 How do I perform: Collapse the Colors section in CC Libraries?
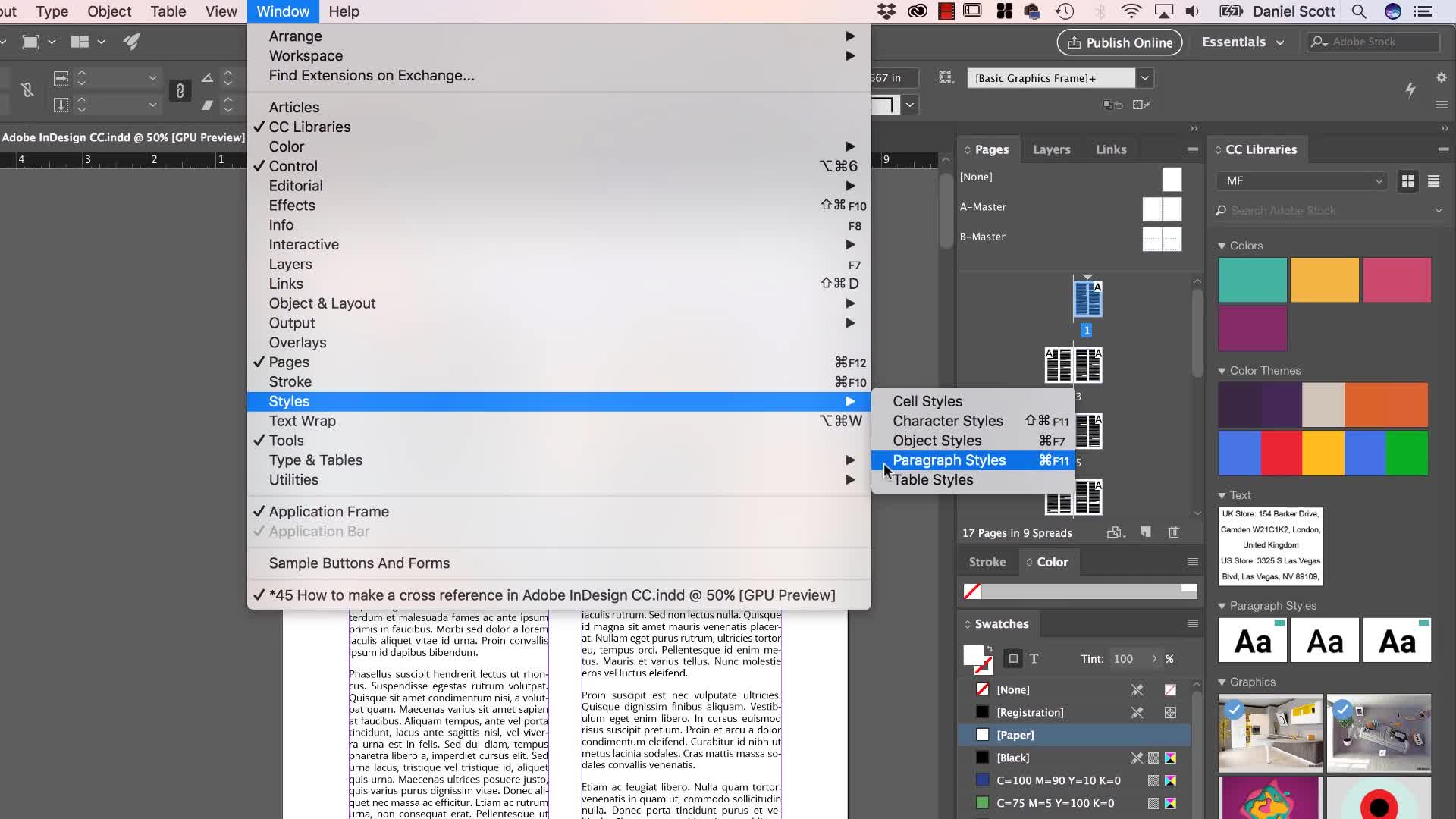pyautogui.click(x=1222, y=246)
